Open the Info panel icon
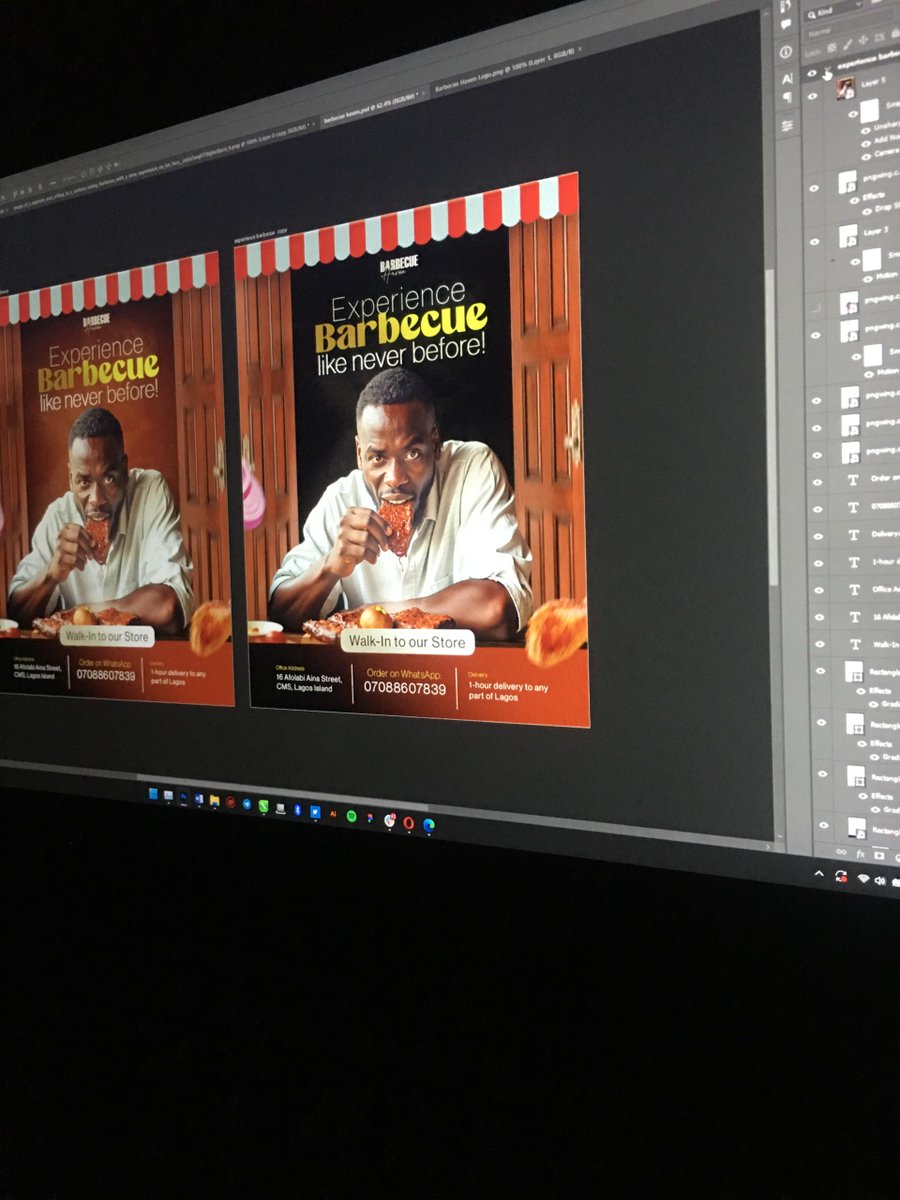The height and width of the screenshot is (1200, 900). tap(786, 52)
